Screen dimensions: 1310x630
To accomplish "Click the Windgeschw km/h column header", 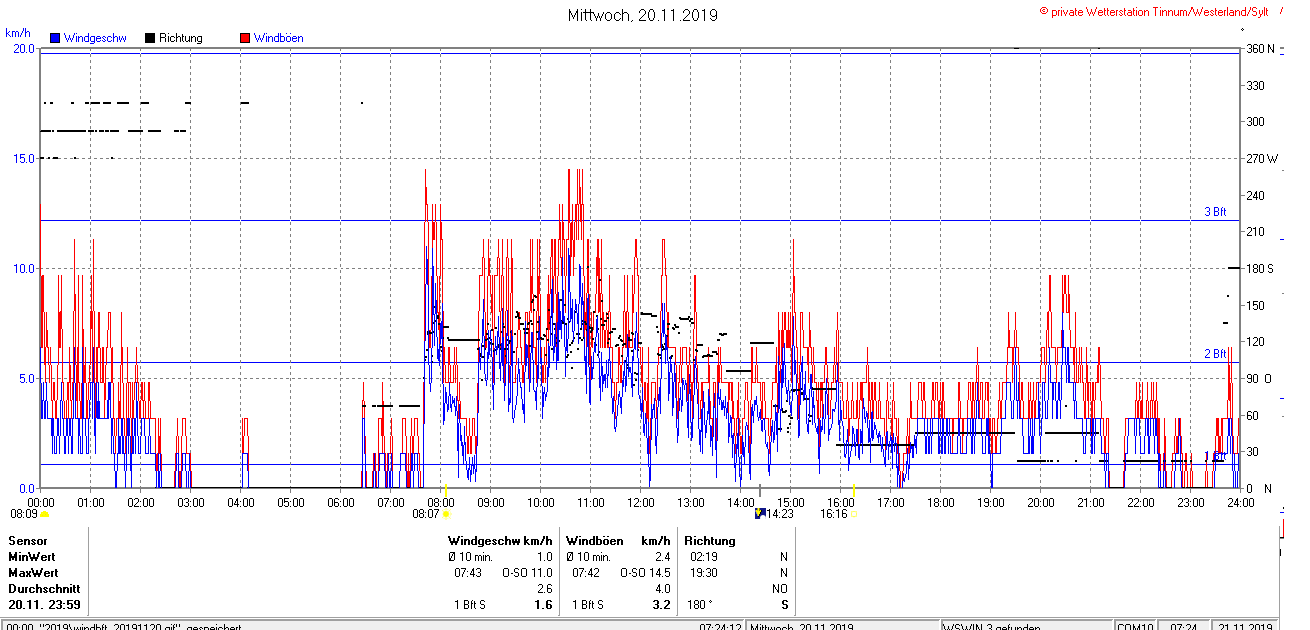I will pyautogui.click(x=499, y=540).
